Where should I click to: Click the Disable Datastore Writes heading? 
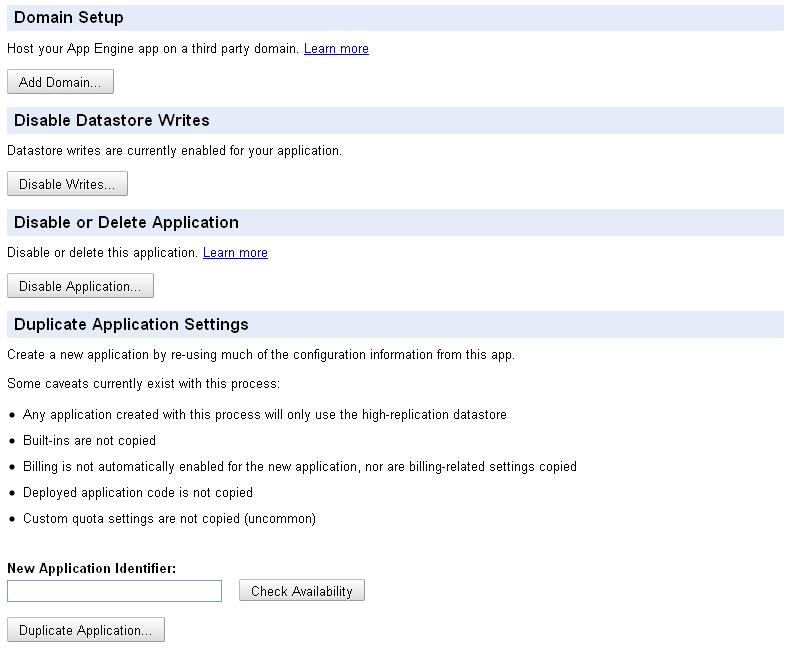click(112, 120)
